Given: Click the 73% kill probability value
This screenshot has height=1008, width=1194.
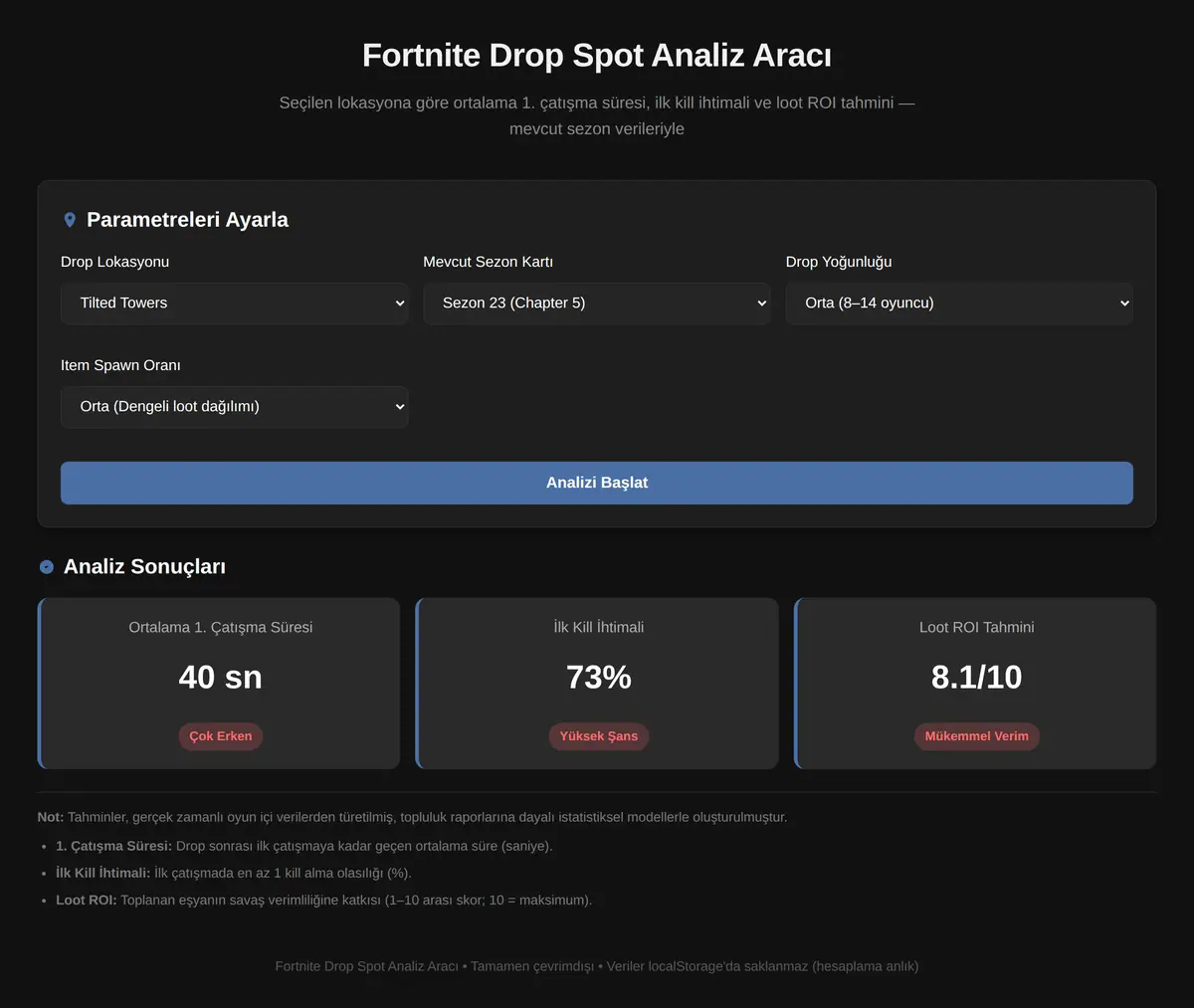Looking at the screenshot, I should tap(599, 677).
